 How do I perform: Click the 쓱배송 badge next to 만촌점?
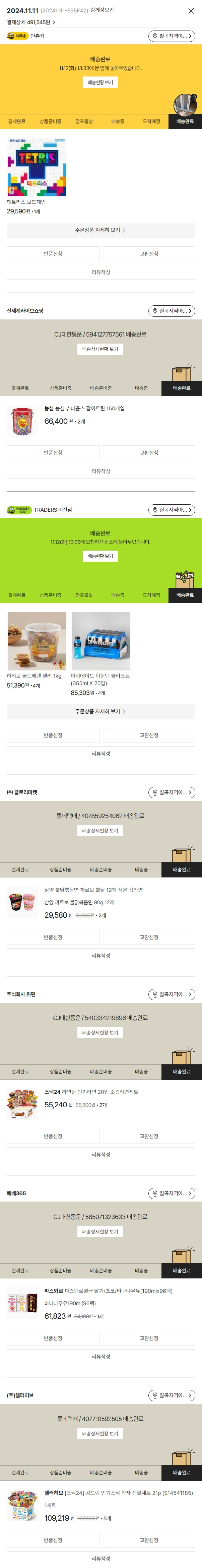coord(18,36)
